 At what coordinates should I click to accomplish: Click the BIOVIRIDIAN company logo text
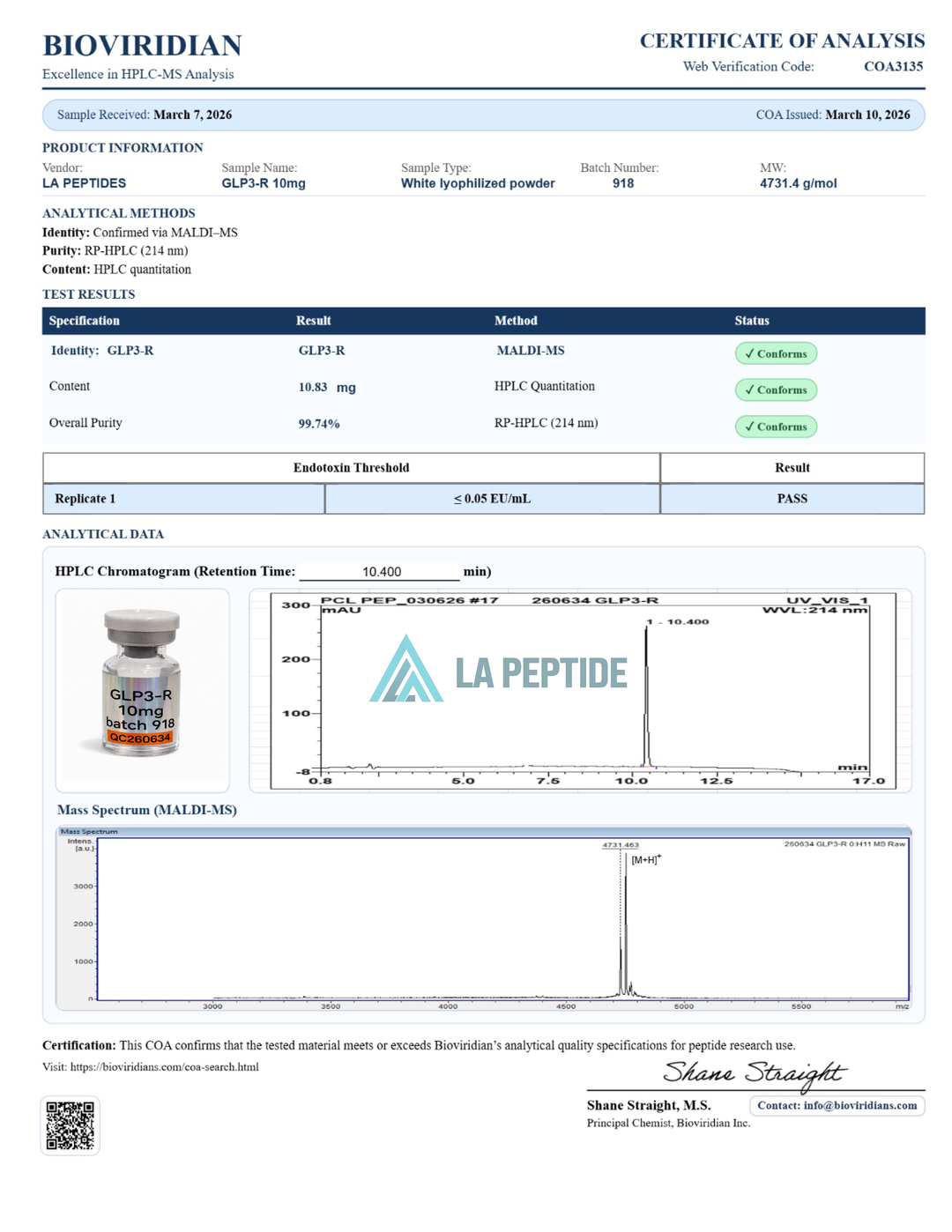[x=142, y=45]
